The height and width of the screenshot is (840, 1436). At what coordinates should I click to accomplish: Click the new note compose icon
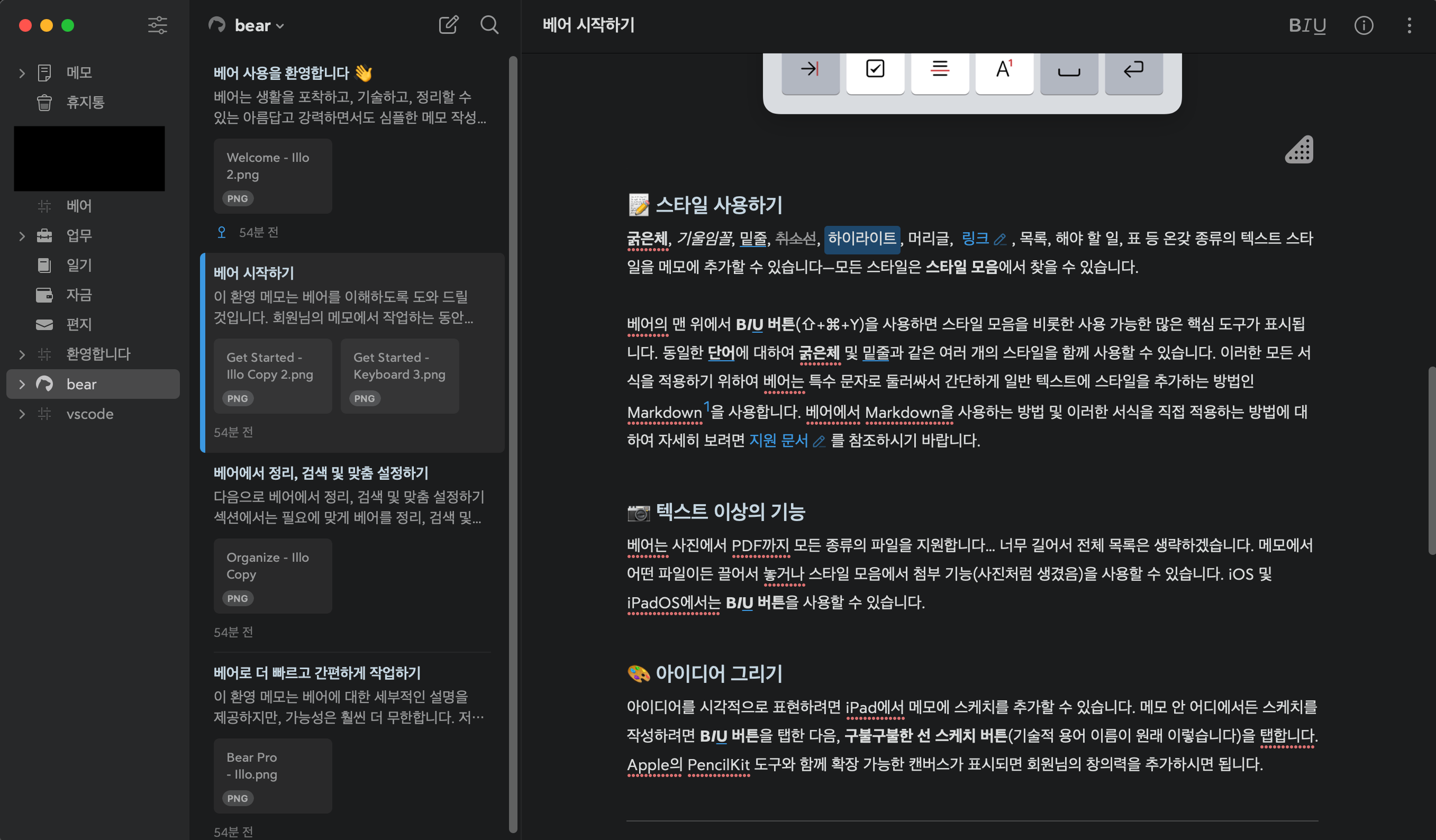click(x=448, y=25)
